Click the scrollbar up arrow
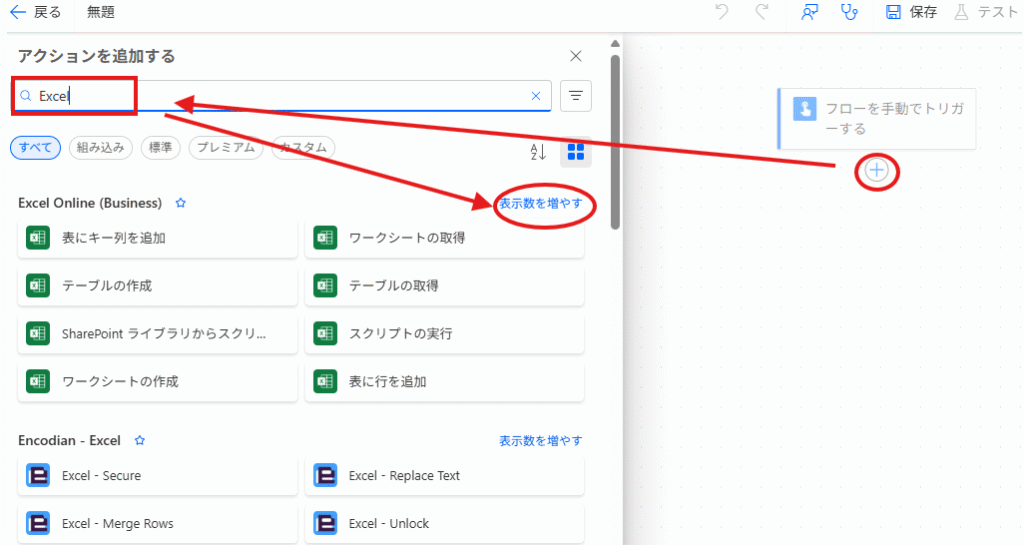1024x545 pixels. [615, 44]
